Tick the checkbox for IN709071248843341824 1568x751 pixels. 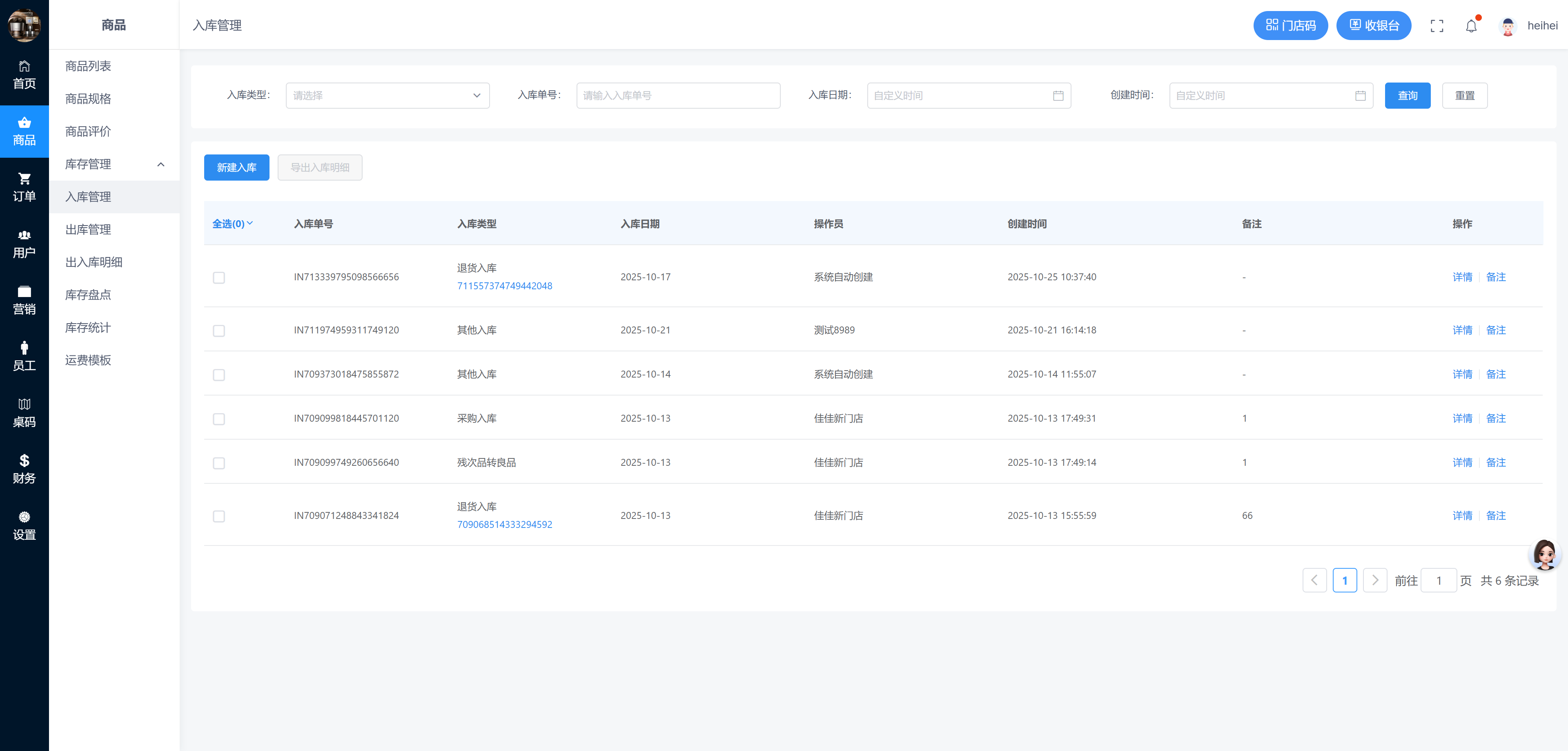[219, 516]
